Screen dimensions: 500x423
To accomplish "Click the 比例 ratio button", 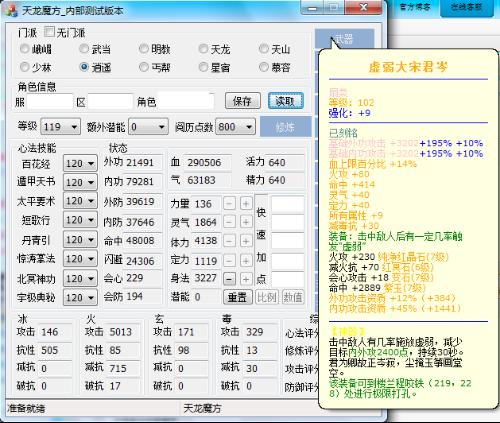I will [266, 297].
